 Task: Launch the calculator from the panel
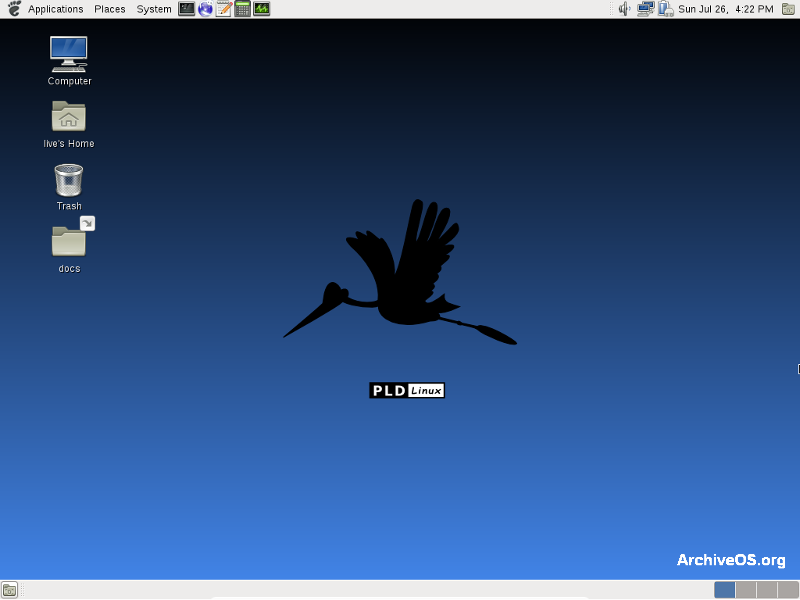[x=242, y=9]
